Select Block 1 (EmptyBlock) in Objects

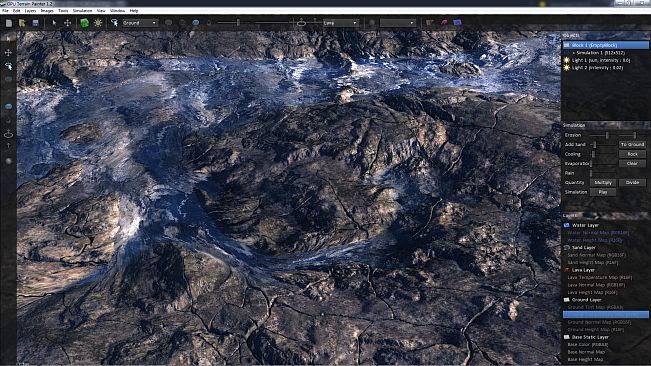(x=606, y=45)
